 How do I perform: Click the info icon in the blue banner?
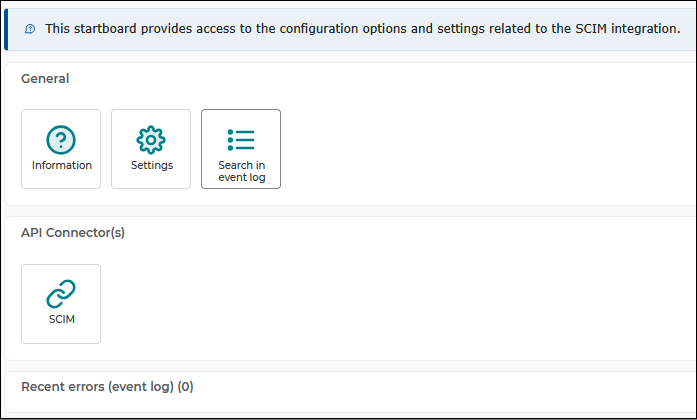(x=30, y=29)
